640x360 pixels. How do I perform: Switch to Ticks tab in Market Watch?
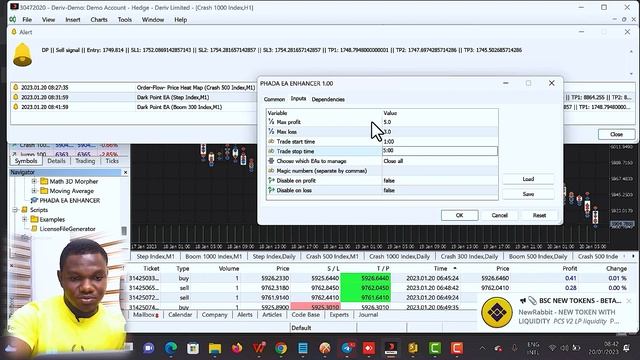click(112, 161)
